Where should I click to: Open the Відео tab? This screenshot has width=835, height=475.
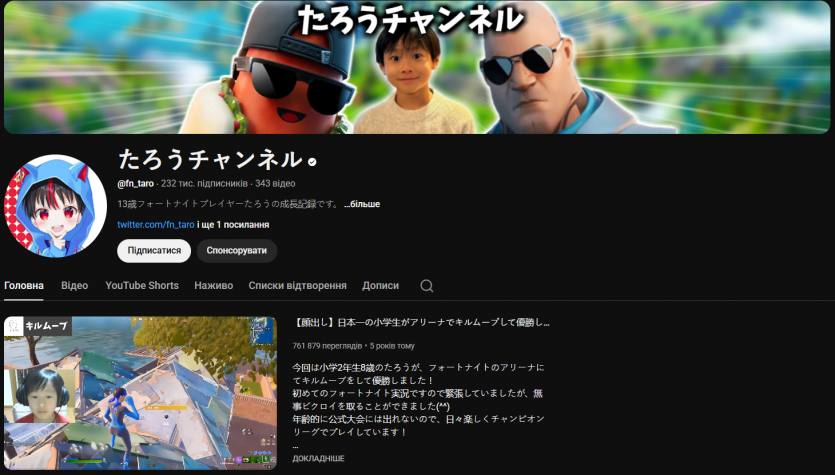(x=74, y=286)
